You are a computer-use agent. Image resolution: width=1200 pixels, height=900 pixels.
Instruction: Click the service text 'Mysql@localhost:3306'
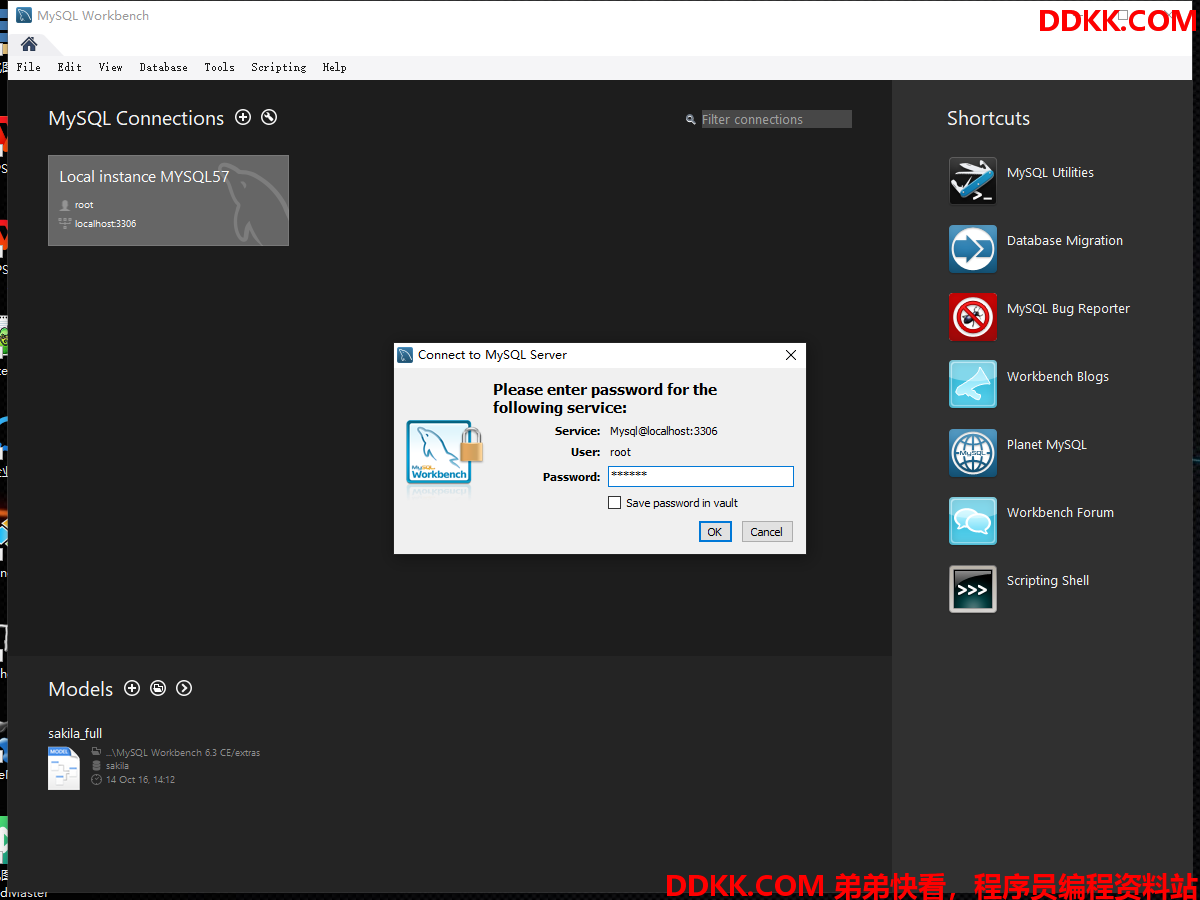(664, 431)
